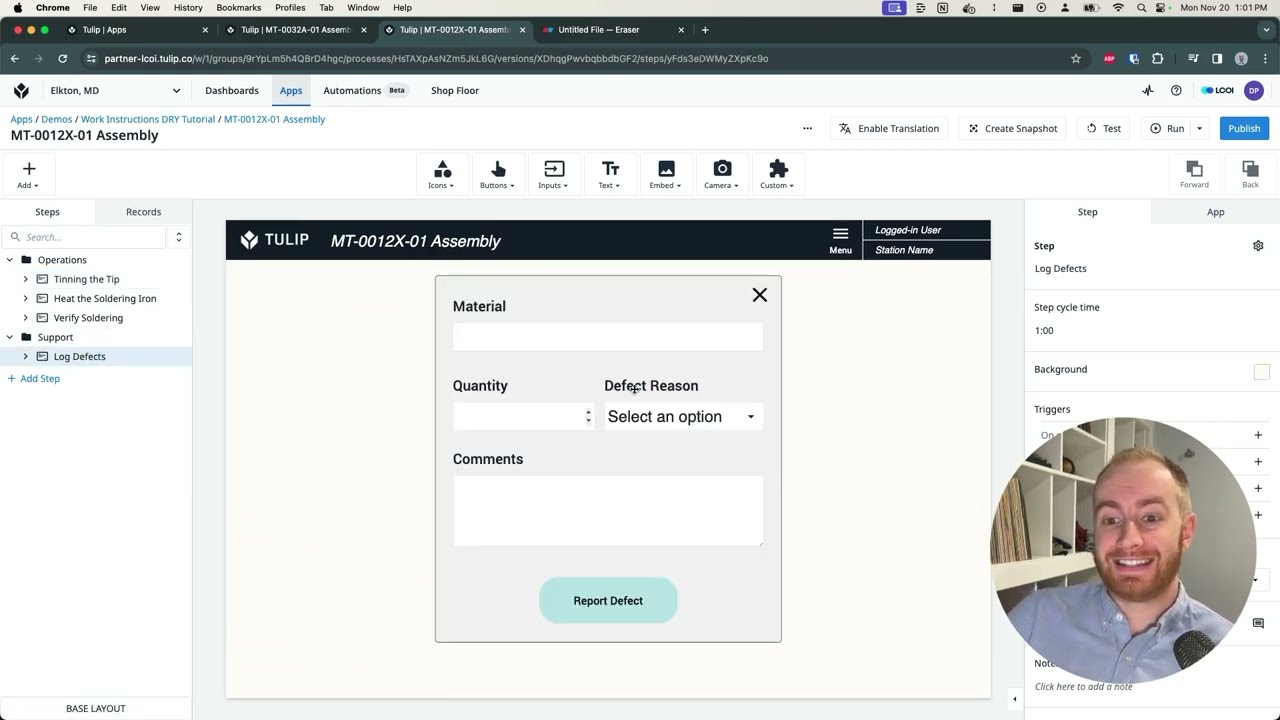Switch to the Records tab
1280x720 pixels.
pyautogui.click(x=143, y=212)
